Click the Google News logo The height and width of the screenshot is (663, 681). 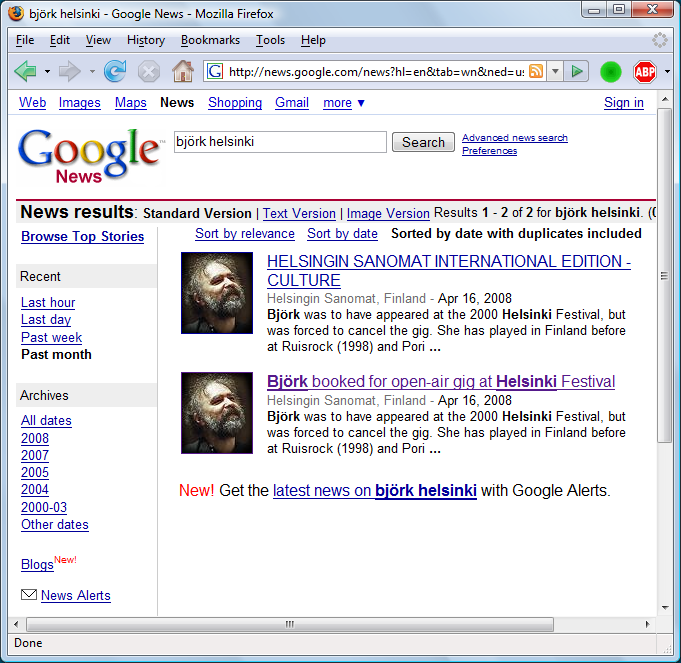(89, 155)
